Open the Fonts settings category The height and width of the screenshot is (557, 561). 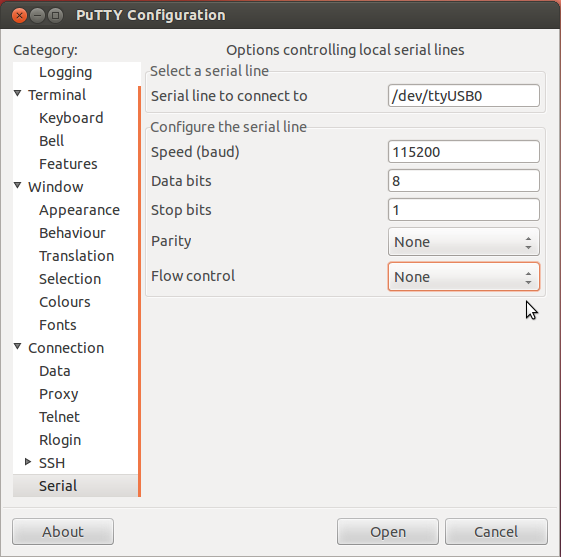(58, 325)
